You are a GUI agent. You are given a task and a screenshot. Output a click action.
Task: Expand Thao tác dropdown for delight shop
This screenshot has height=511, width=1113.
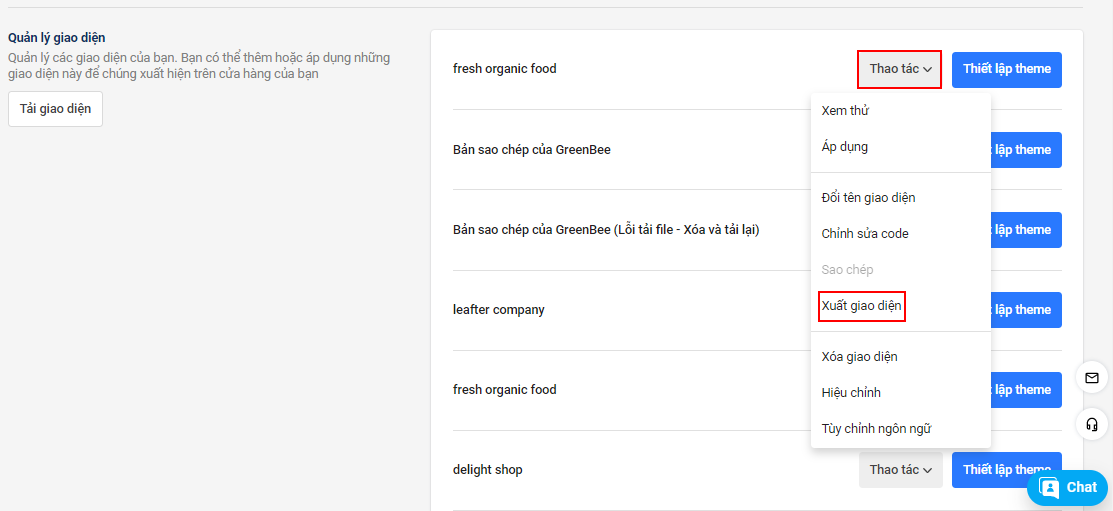pos(901,470)
